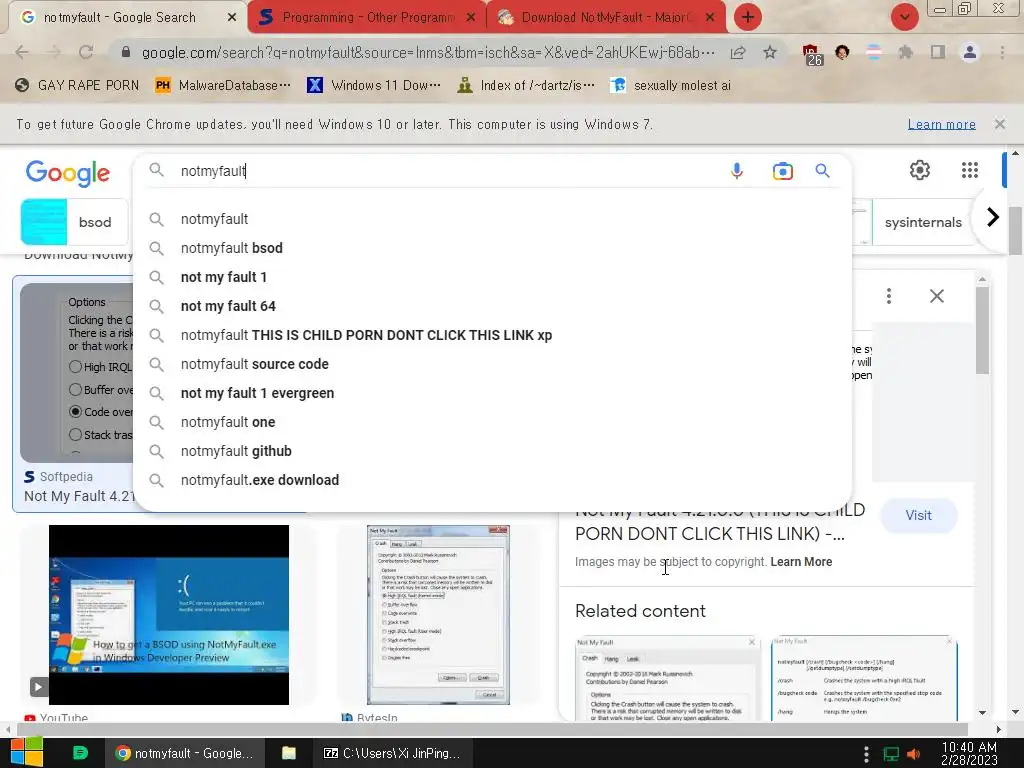Click the page horizontal scrollbar
The height and width of the screenshot is (768, 1024).
tap(492, 729)
